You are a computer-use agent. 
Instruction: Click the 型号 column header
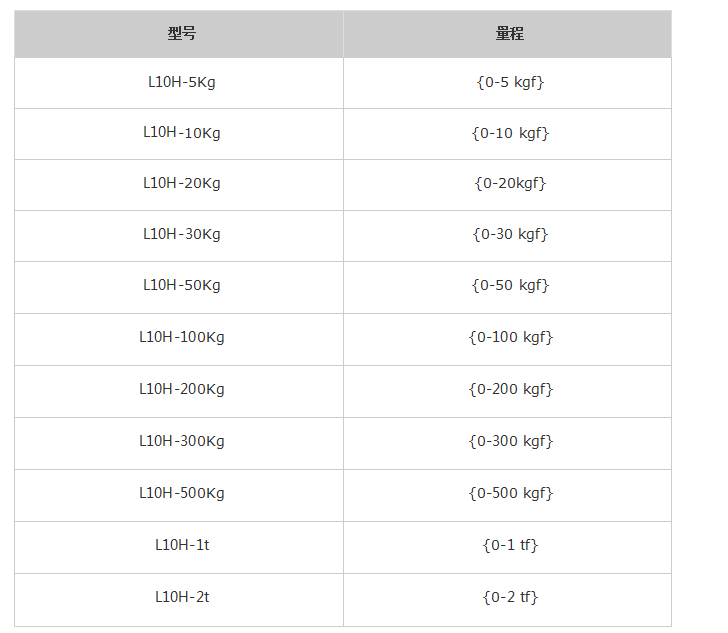tap(181, 34)
